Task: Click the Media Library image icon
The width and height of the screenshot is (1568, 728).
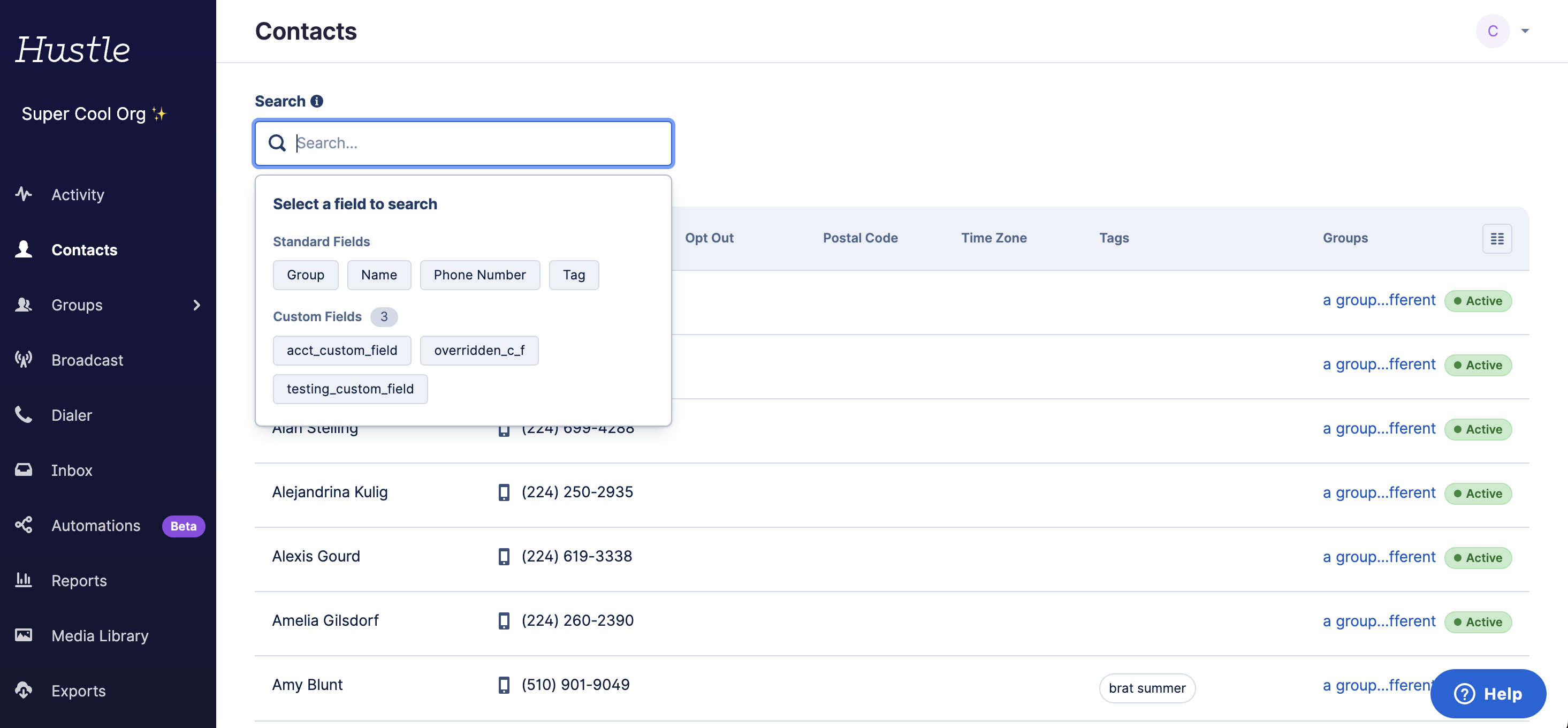Action: tap(24, 635)
